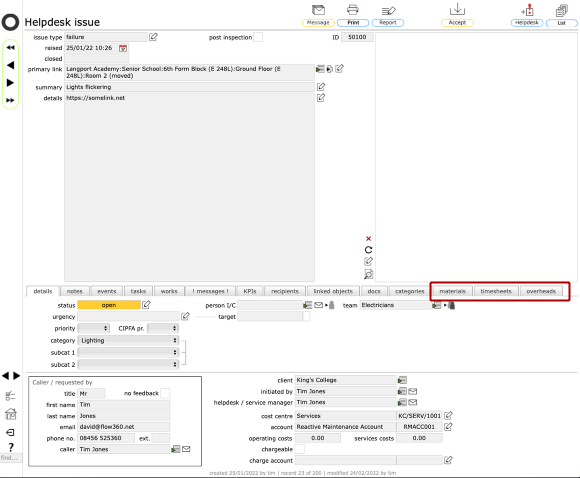Email the initiated by Tim Jones
Viewport: 580px width, 478px height.
413,391
